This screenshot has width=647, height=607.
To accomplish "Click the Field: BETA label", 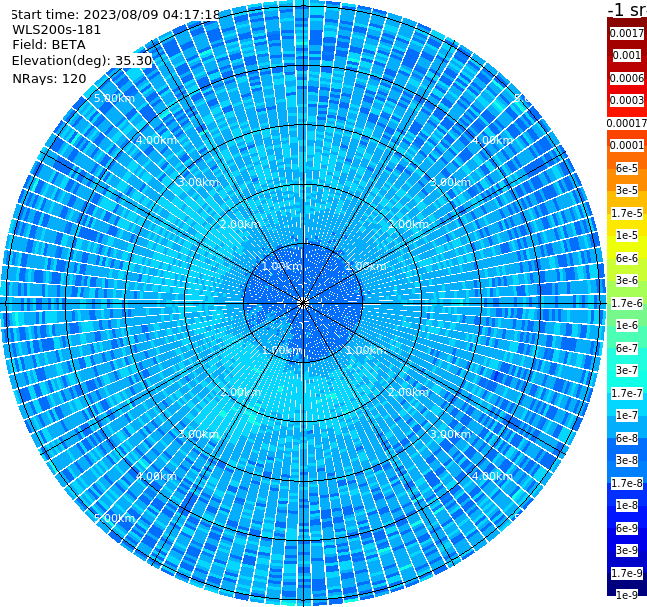I will point(49,45).
